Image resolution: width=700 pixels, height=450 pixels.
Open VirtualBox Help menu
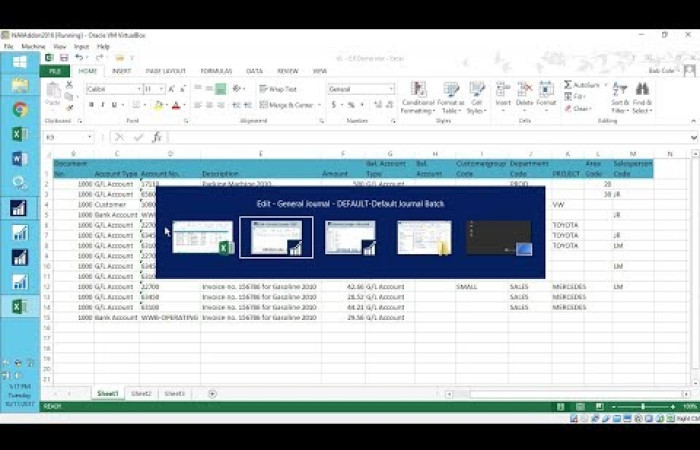pyautogui.click(x=103, y=46)
